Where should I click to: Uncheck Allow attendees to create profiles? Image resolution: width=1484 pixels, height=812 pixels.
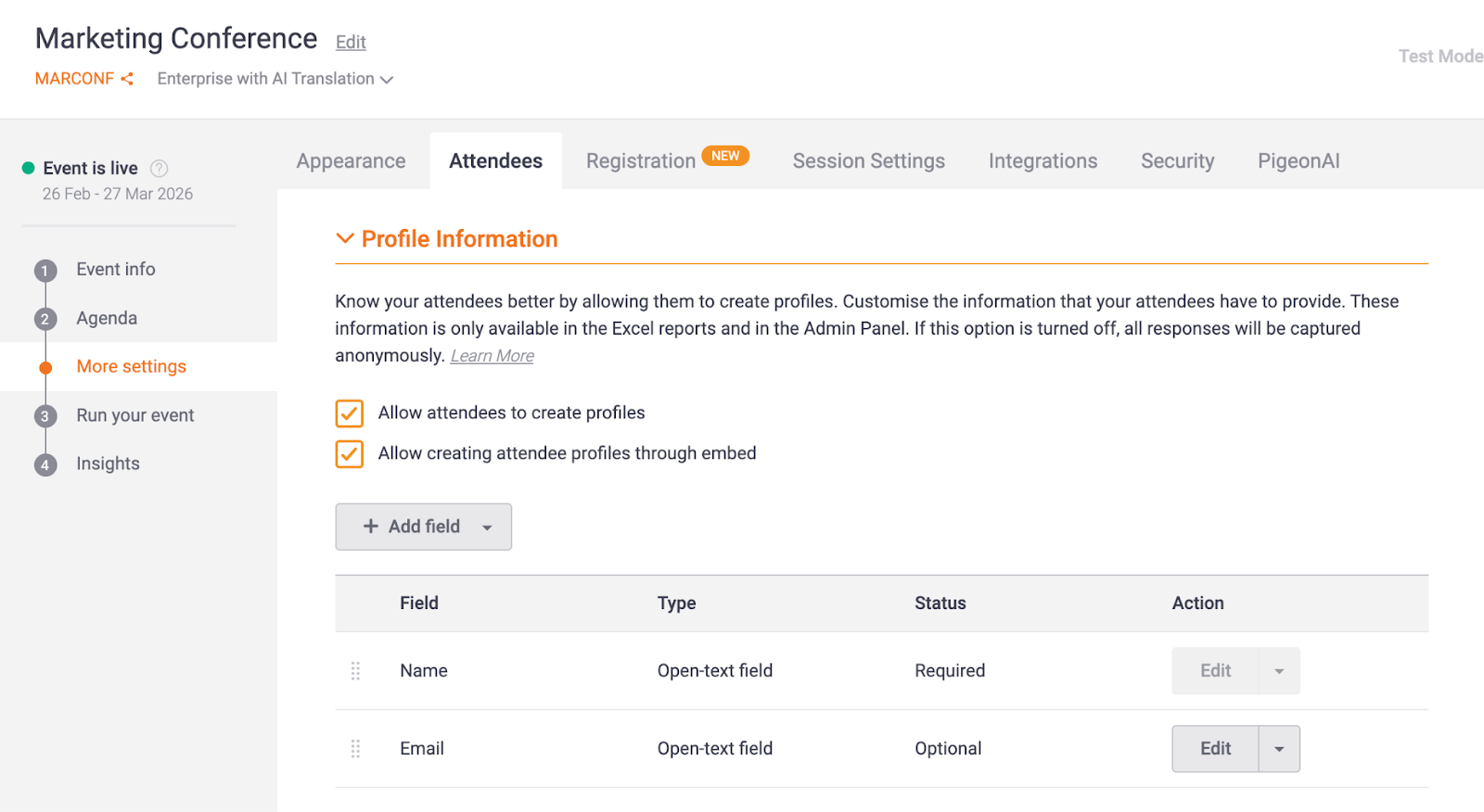coord(350,413)
